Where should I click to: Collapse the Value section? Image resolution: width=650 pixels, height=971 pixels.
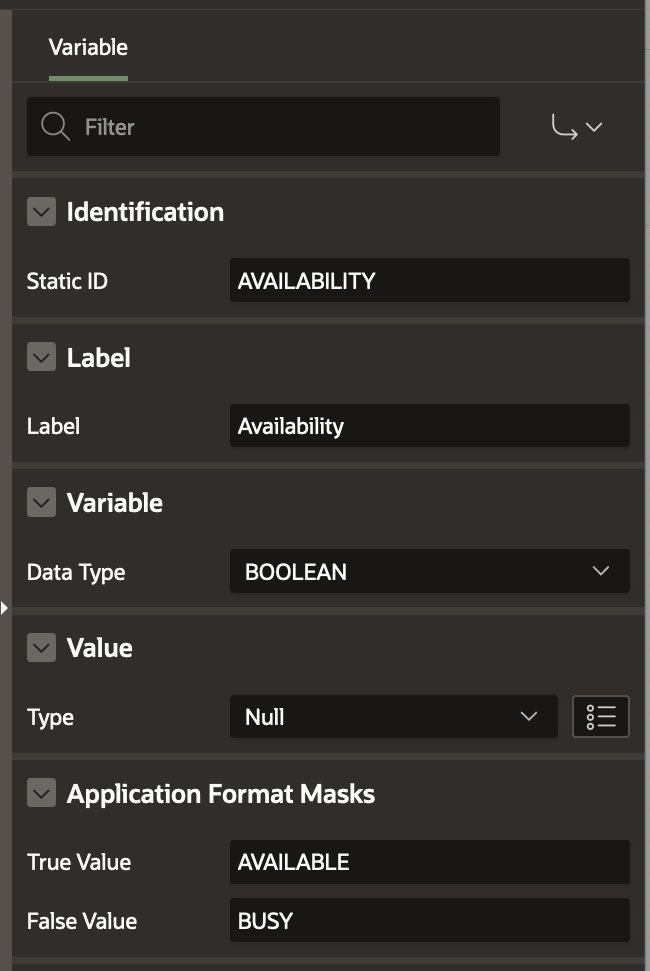(41, 648)
